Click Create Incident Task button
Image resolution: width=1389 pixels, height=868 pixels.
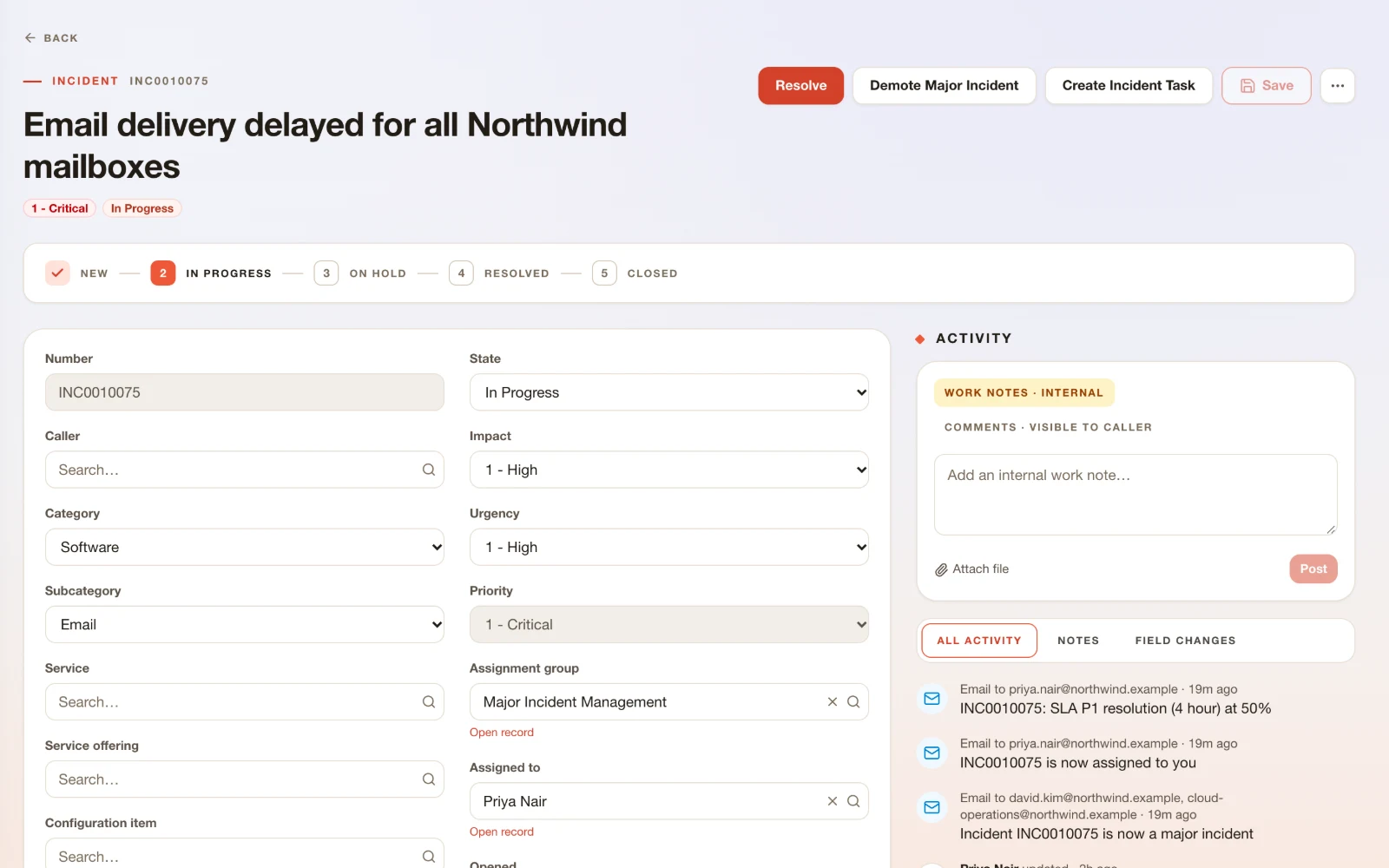(1129, 86)
